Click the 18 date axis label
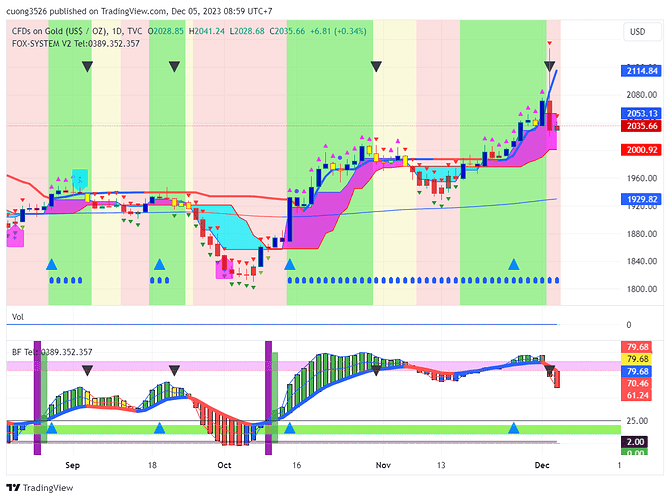Viewport: 671px width, 500px height. pyautogui.click(x=152, y=465)
